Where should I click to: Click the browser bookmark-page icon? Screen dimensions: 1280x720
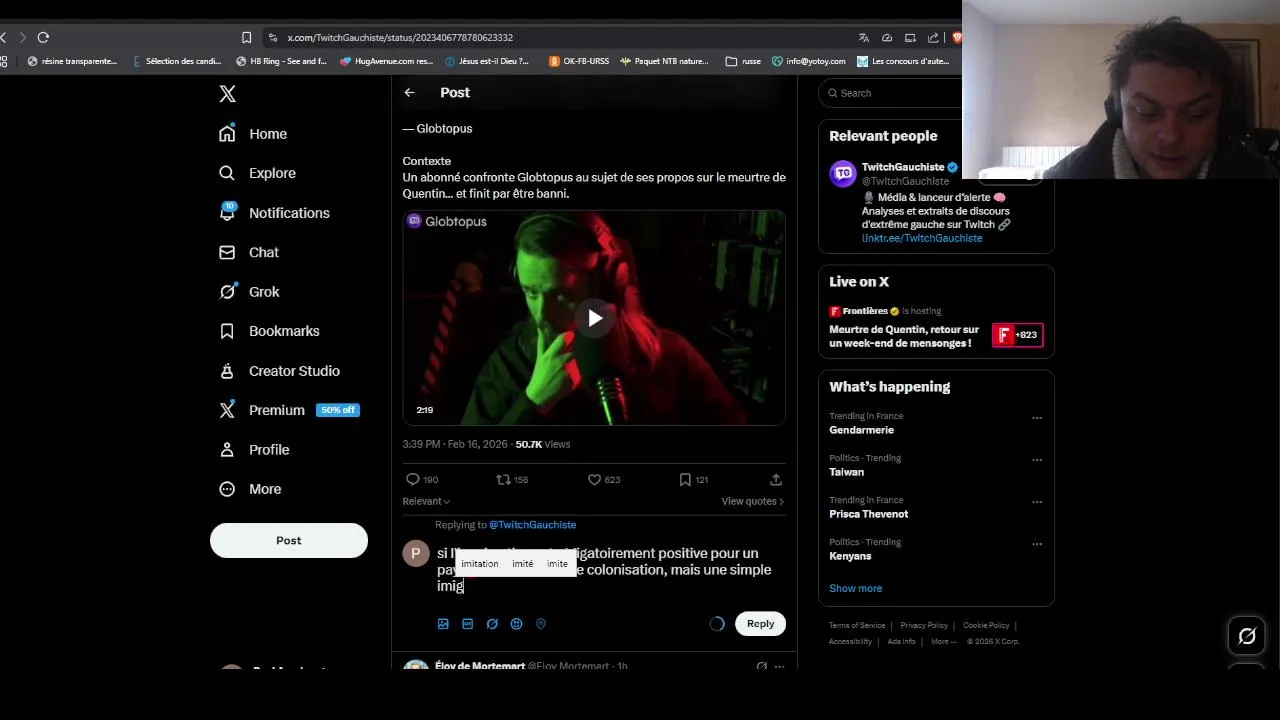[246, 38]
